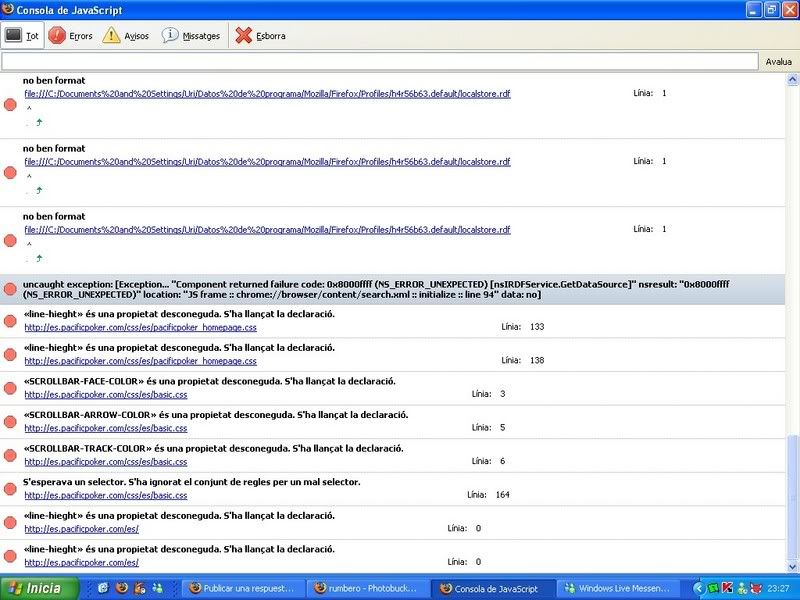Click error icon for line-hieght Línia 133 entry
Screen dimensions: 800x600
click(x=10, y=321)
